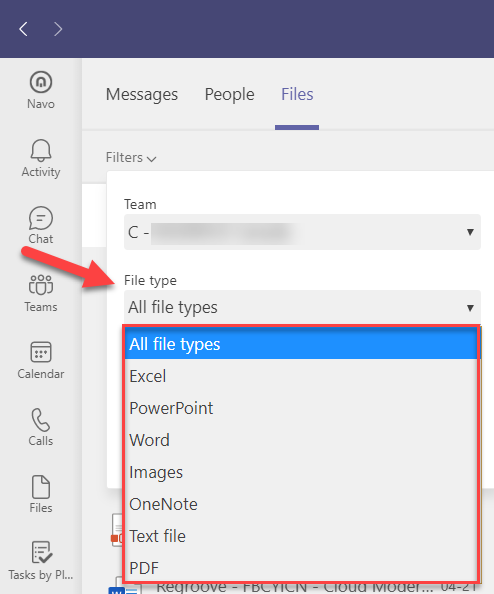
Task: Open the Team dropdown
Action: pos(302,232)
